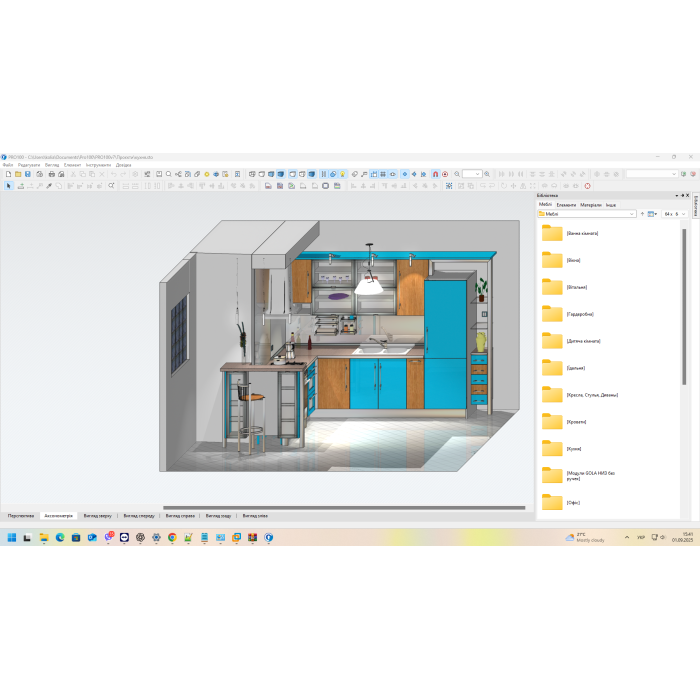This screenshot has height=700, width=700.
Task: Click the New project icon
Action: tap(8, 174)
